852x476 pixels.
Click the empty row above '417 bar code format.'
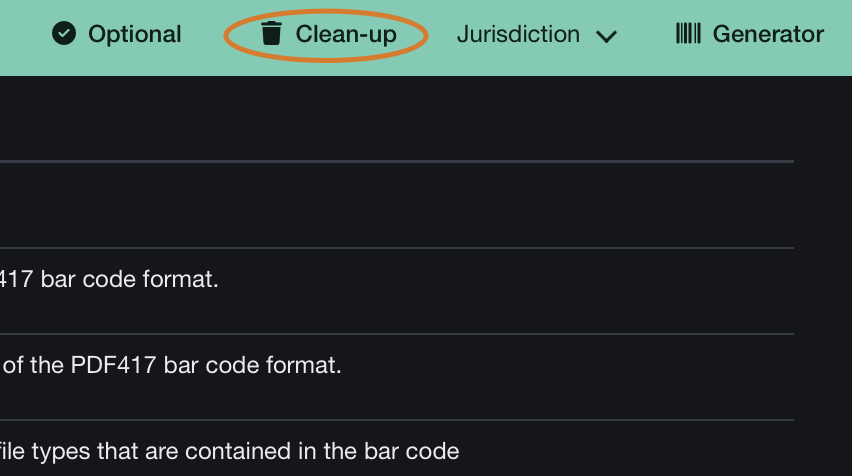coord(300,205)
